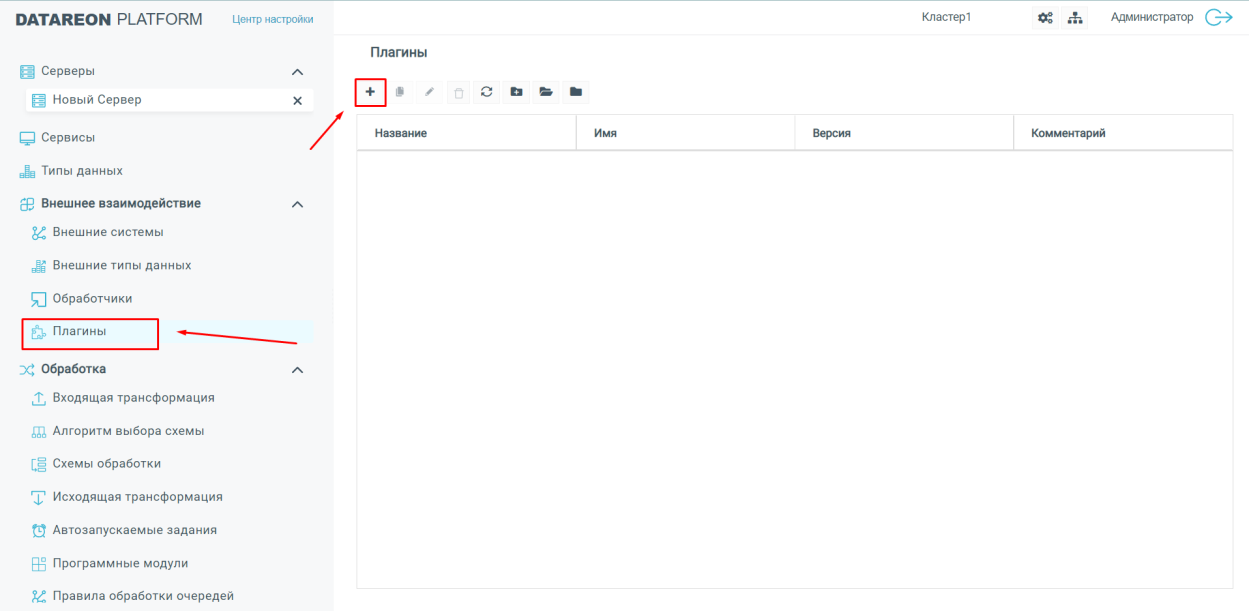Open Типы данных in the sidebar
The image size is (1249, 611).
pos(81,171)
